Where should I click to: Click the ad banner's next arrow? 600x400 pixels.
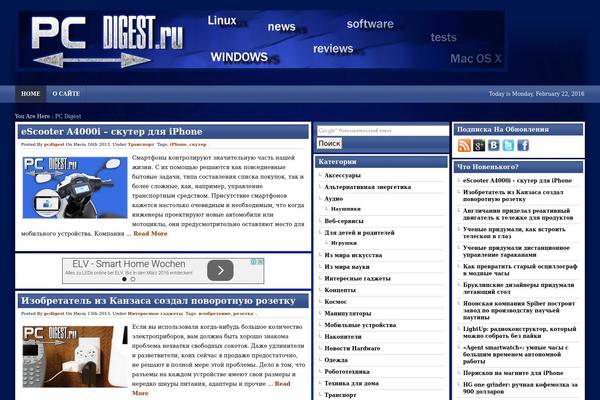(220, 271)
